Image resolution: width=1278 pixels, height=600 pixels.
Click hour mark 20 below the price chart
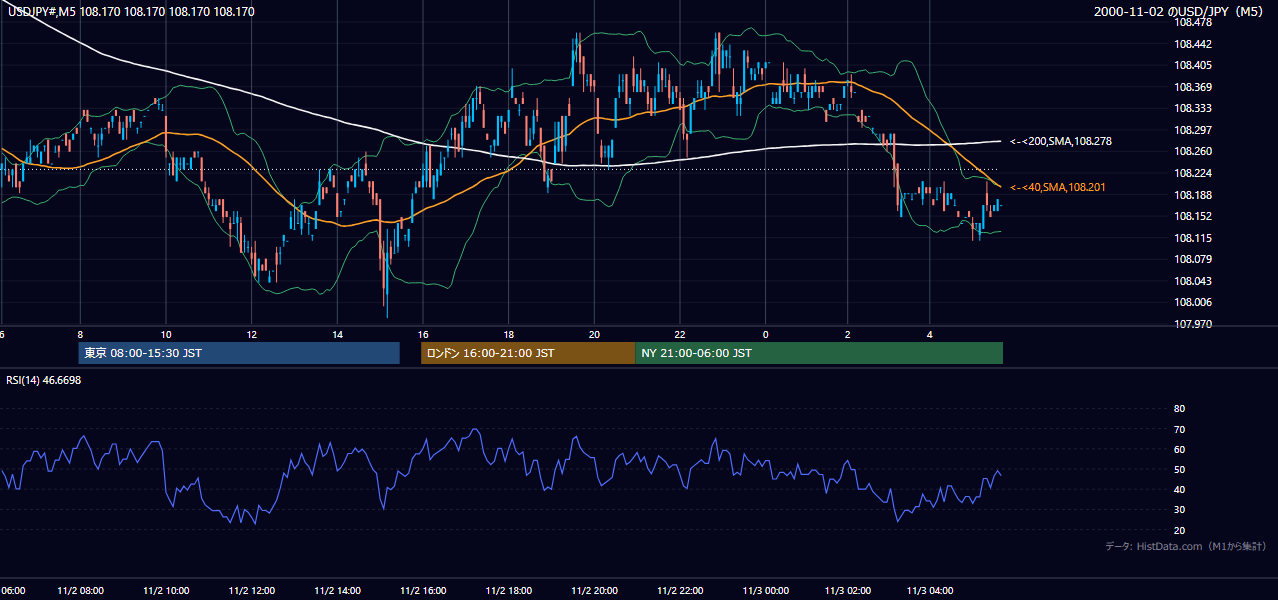(x=594, y=334)
